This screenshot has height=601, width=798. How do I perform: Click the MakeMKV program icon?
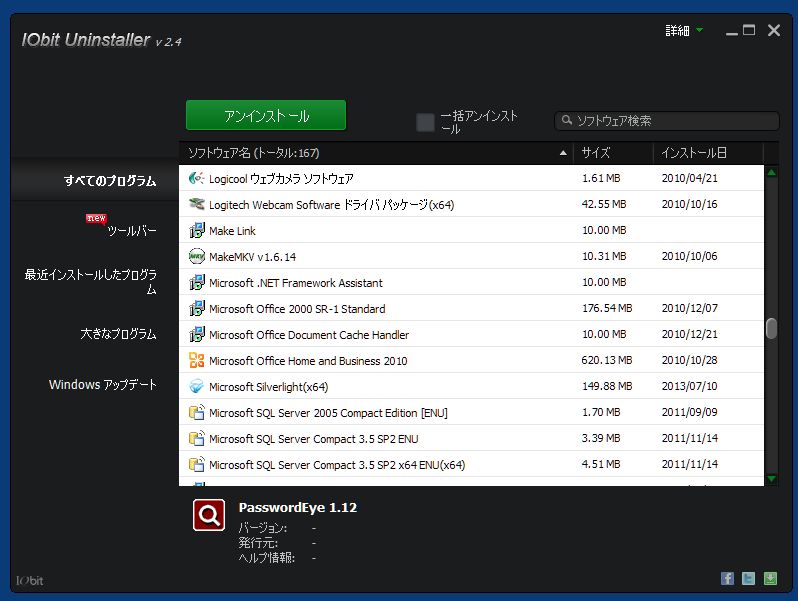(x=196, y=256)
